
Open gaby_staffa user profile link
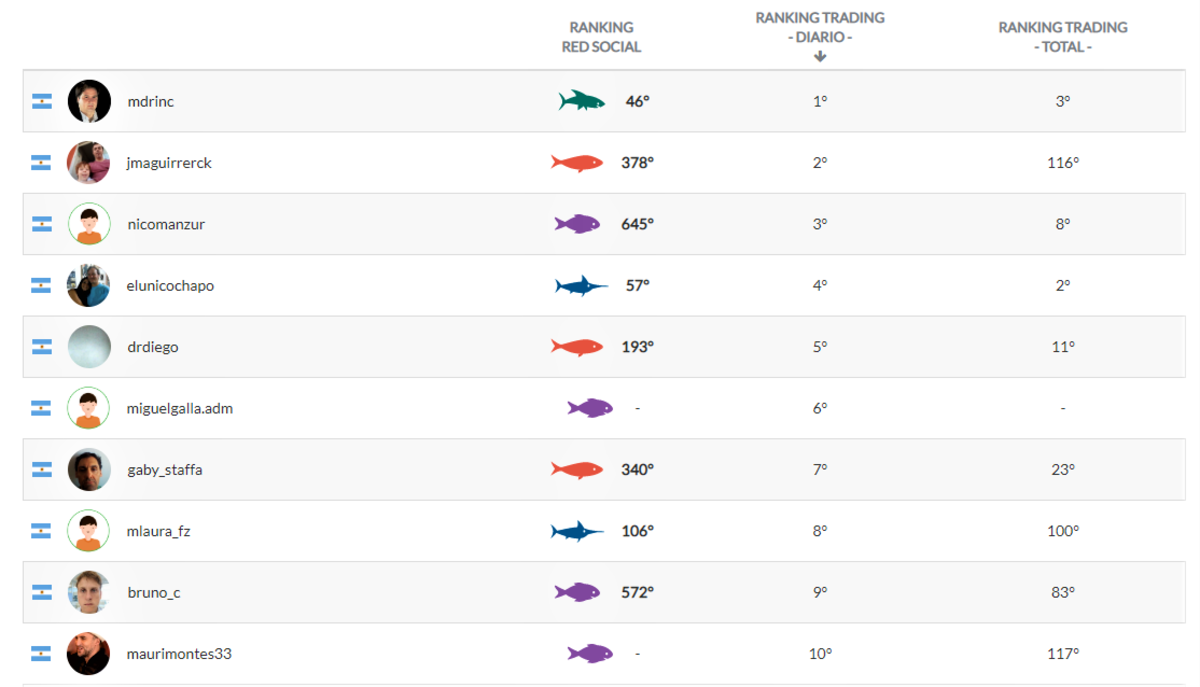(165, 470)
